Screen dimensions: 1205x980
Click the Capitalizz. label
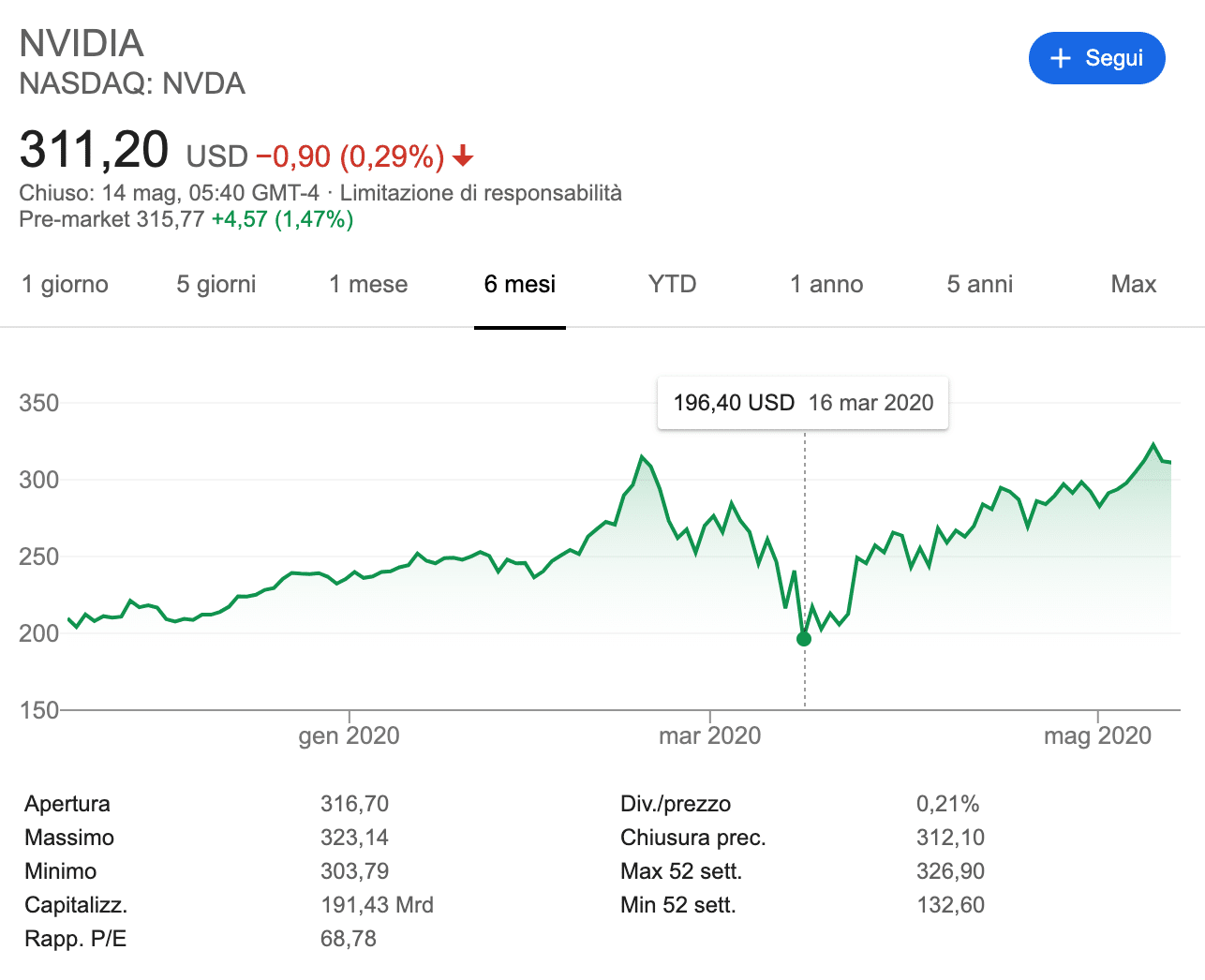[76, 905]
